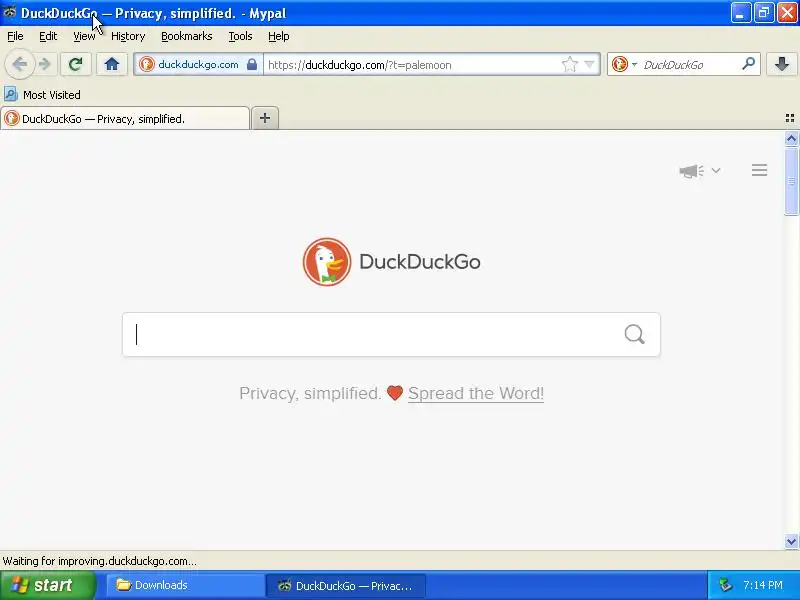The image size is (800, 600).
Task: Open the View menu
Action: tap(84, 36)
